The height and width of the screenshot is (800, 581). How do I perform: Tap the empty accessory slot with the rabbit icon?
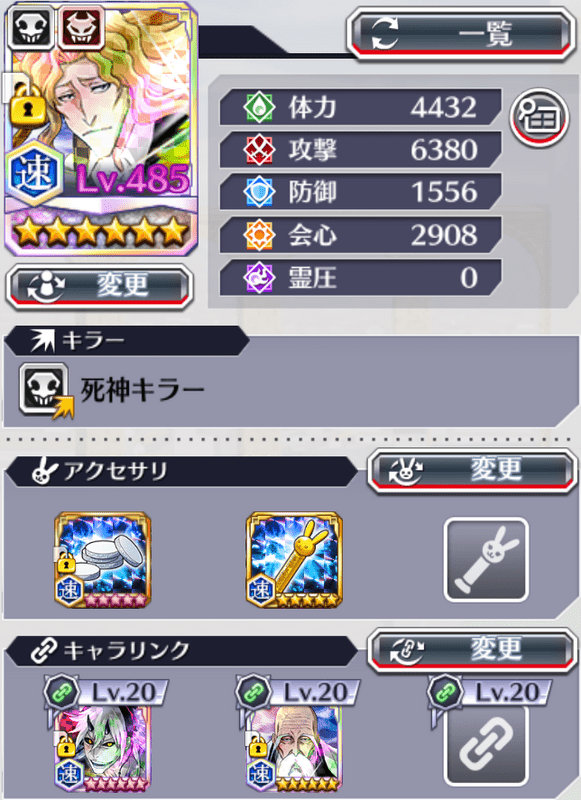(486, 560)
